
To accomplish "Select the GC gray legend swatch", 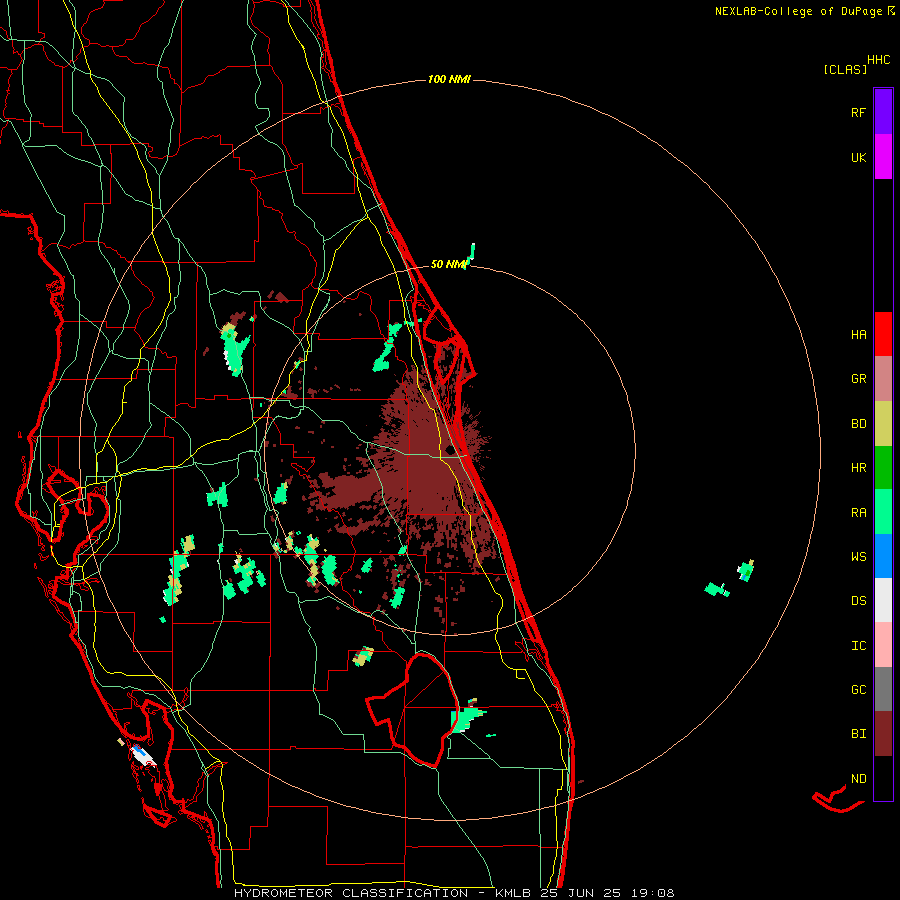I will 883,689.
